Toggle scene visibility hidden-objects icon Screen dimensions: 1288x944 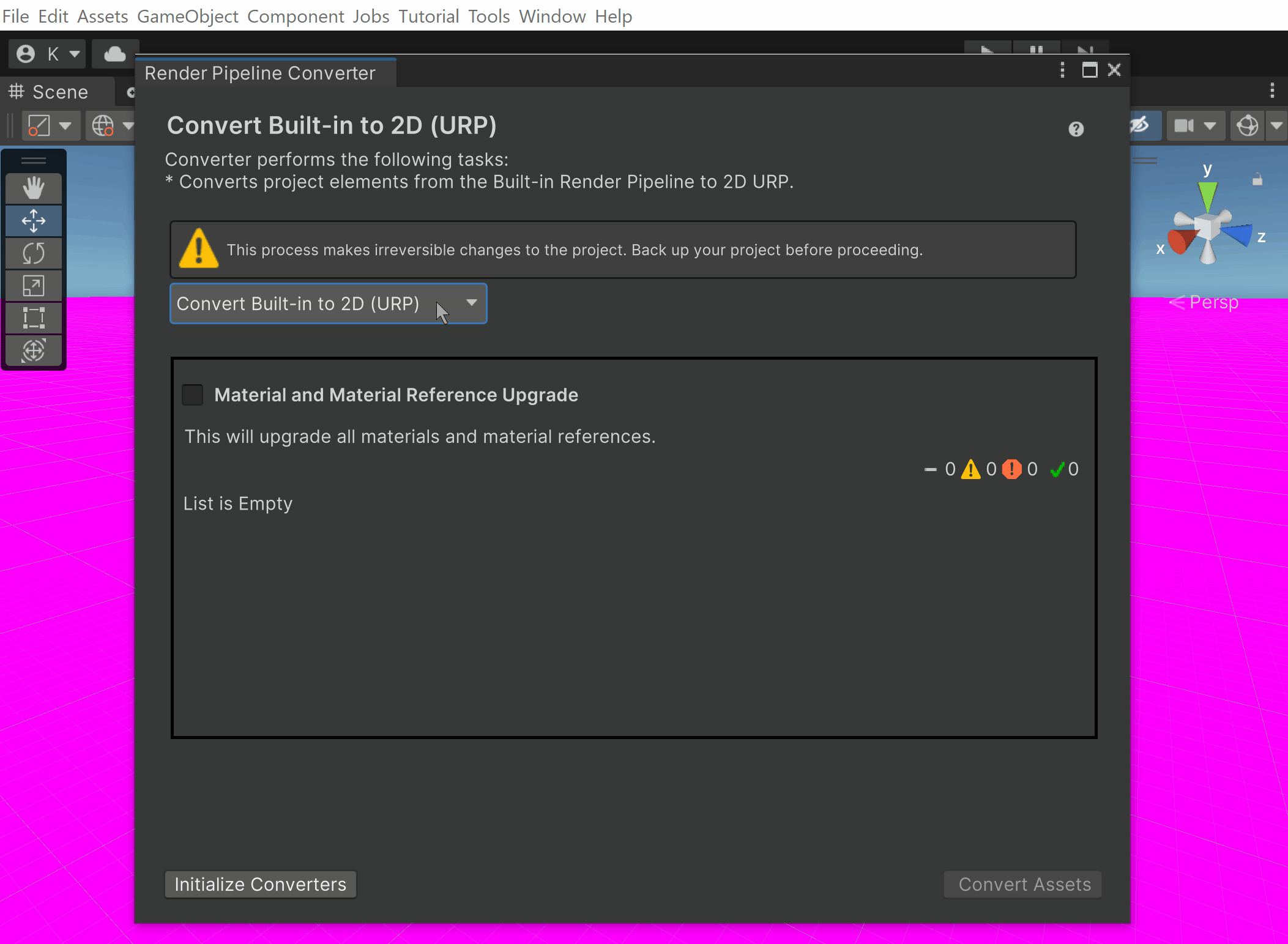1139,126
